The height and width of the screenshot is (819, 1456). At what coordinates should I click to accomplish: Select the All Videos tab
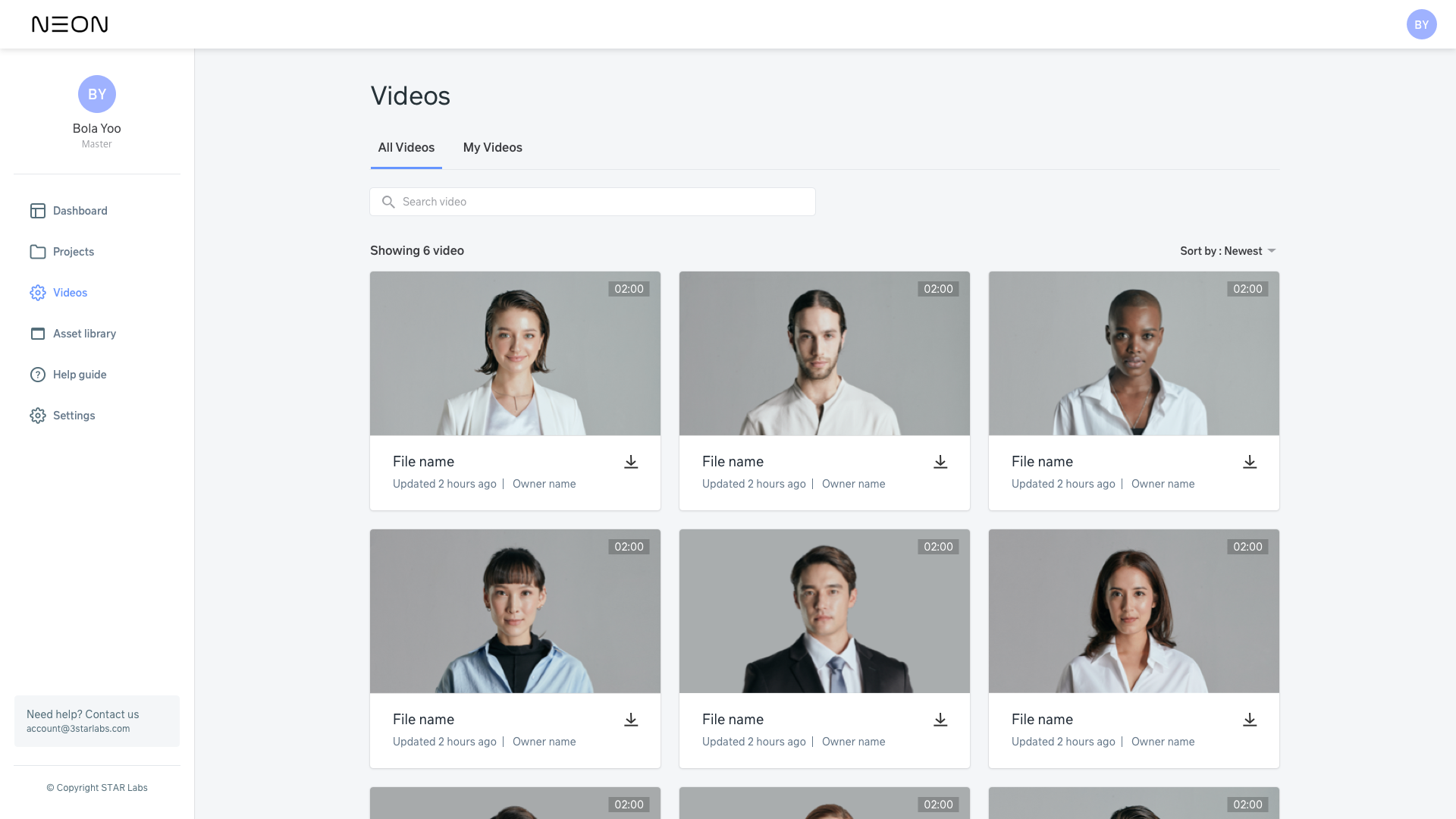tap(406, 148)
